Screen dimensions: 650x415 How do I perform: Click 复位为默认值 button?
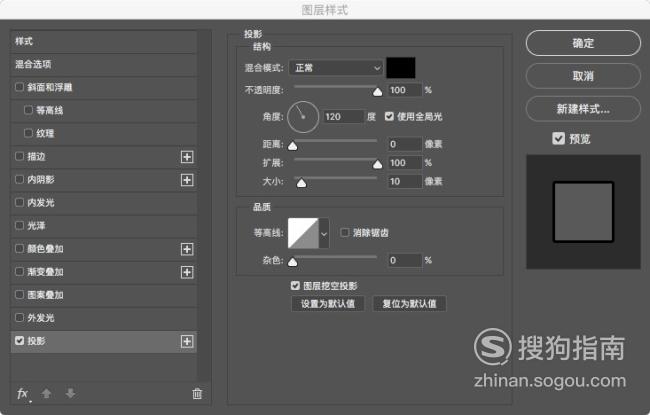click(x=409, y=303)
